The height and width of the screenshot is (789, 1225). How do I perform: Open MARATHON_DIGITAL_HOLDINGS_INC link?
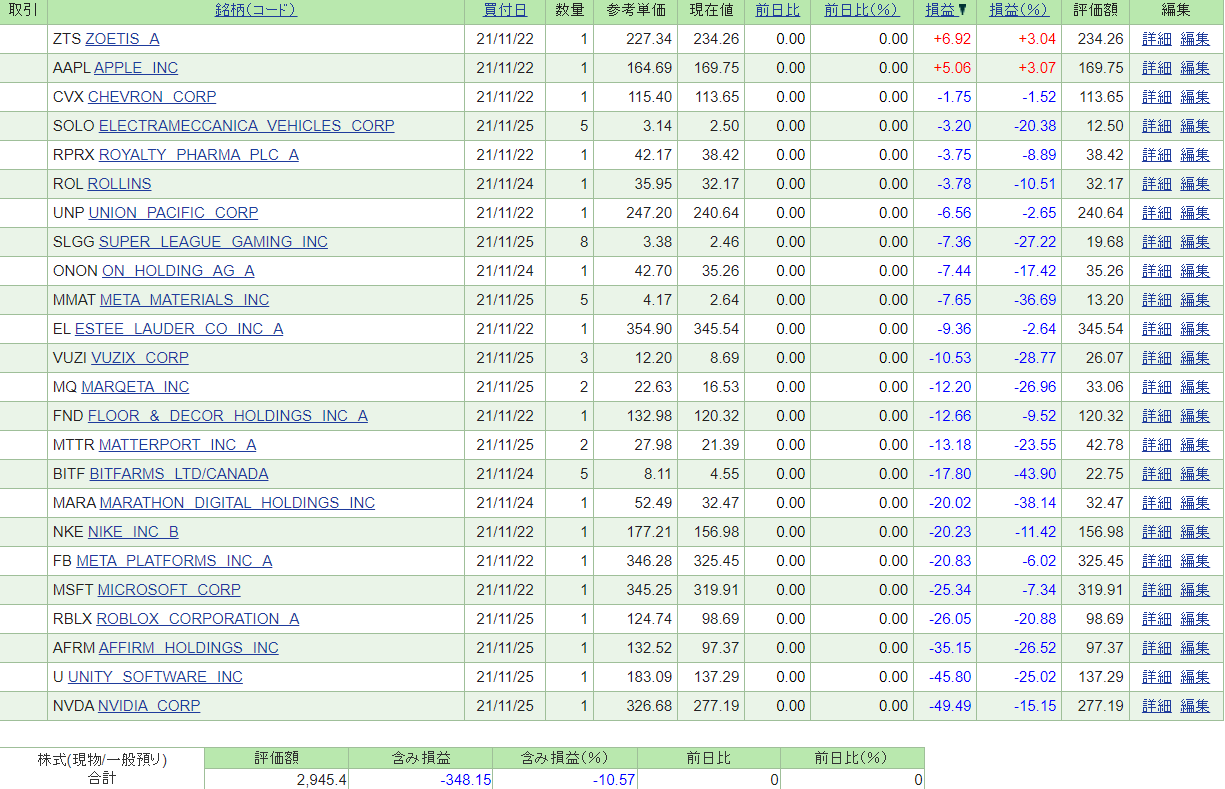point(237,503)
